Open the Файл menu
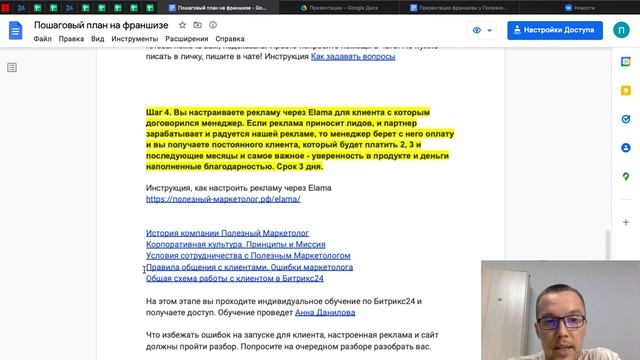Viewport: 640px width, 360px height. coord(42,39)
